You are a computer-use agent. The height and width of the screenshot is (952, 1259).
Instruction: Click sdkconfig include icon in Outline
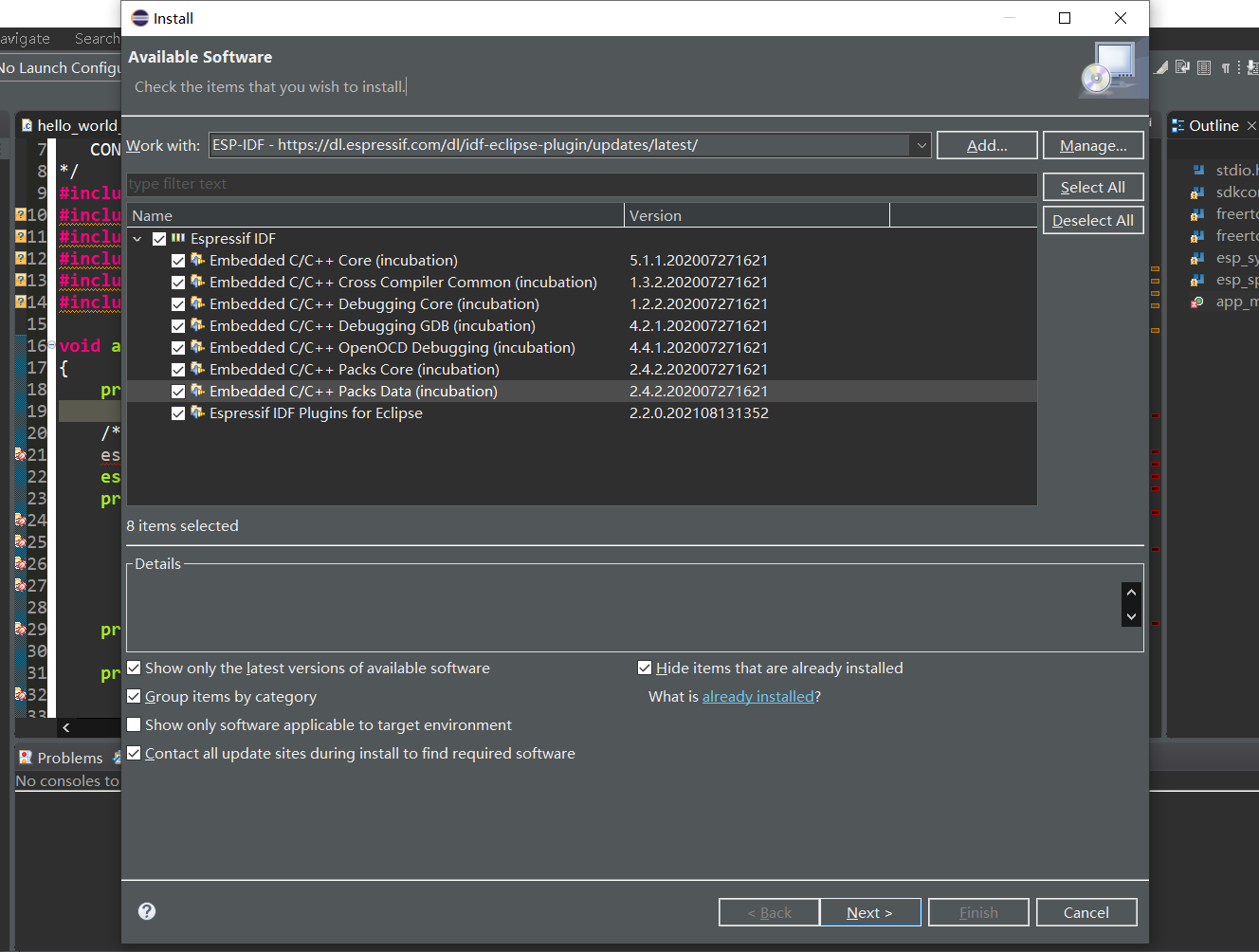[1197, 192]
